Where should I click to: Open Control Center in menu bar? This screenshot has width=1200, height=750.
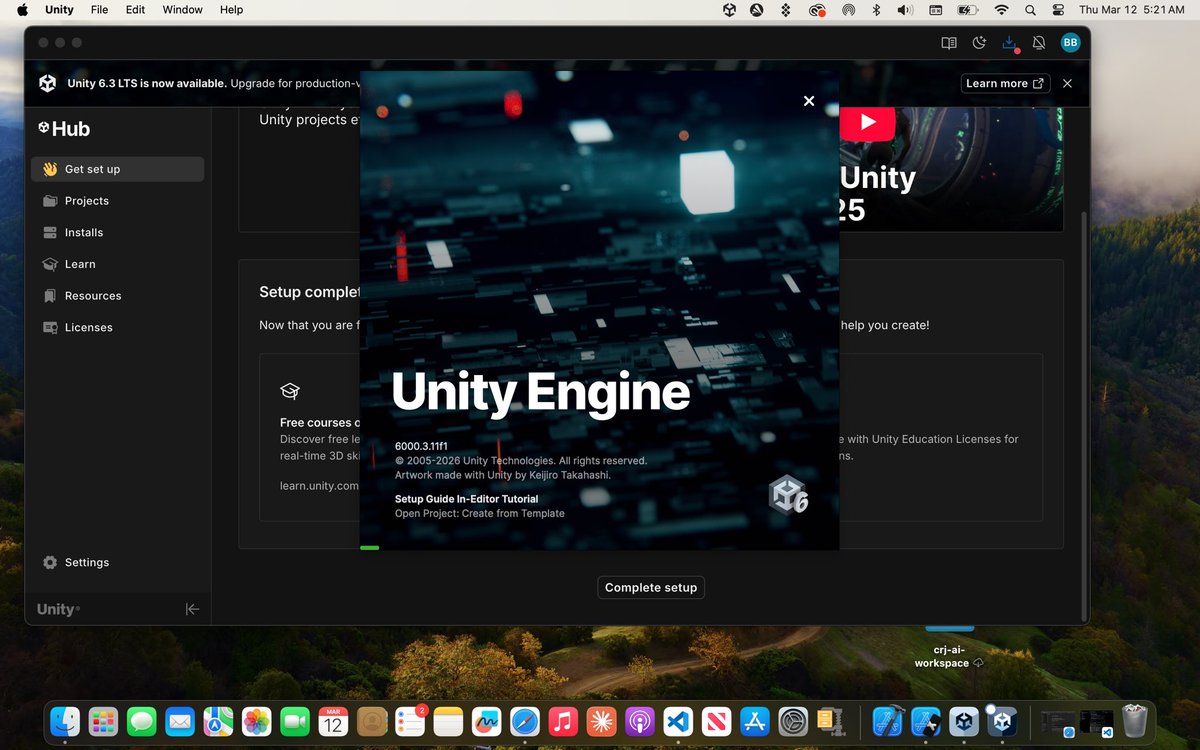pos(1059,10)
